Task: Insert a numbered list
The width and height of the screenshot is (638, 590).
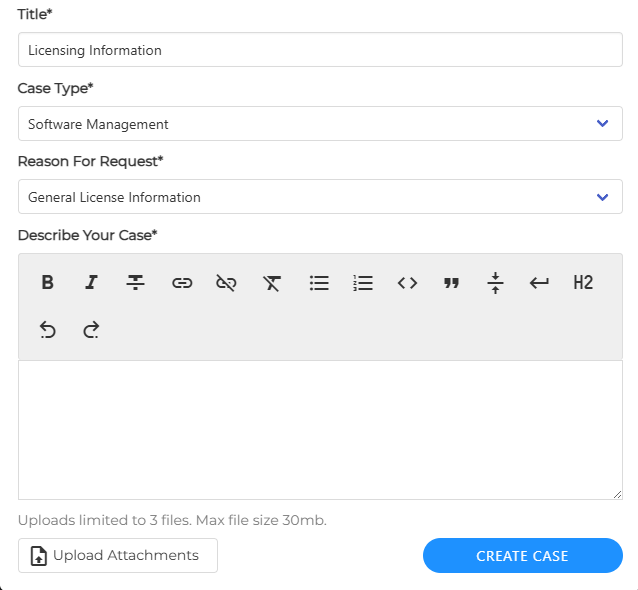Action: tap(363, 283)
